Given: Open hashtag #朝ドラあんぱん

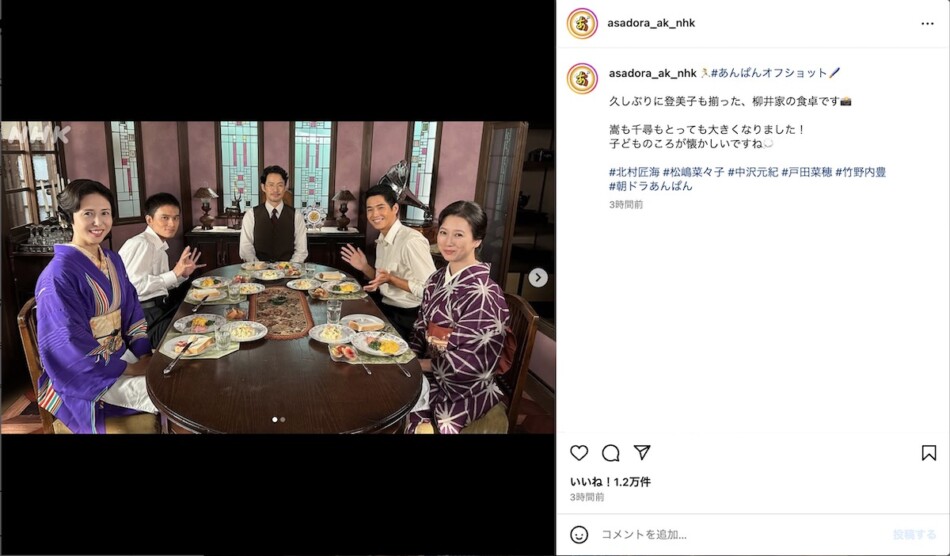Looking at the screenshot, I should point(651,186).
